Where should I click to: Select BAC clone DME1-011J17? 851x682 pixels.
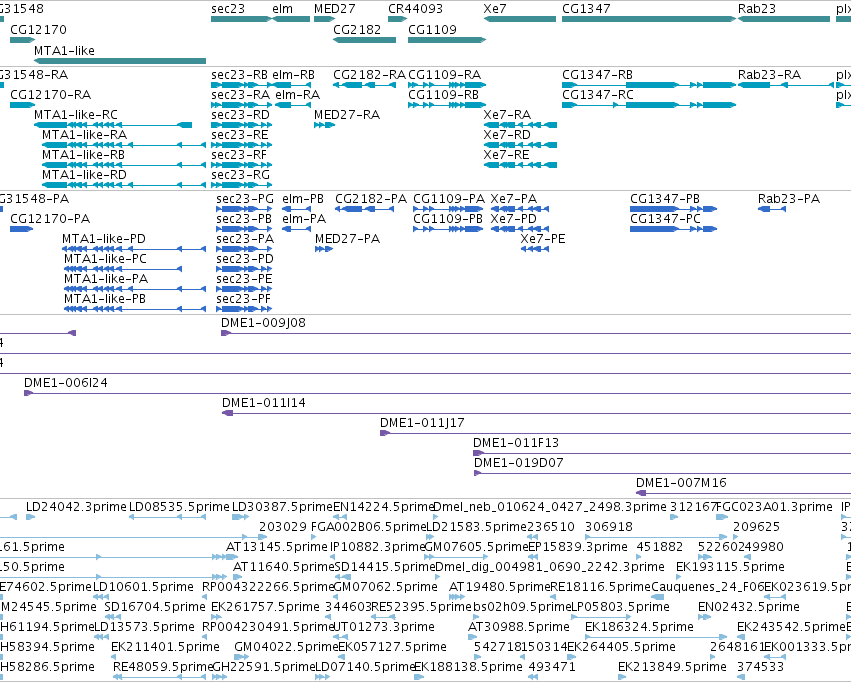tap(615, 434)
